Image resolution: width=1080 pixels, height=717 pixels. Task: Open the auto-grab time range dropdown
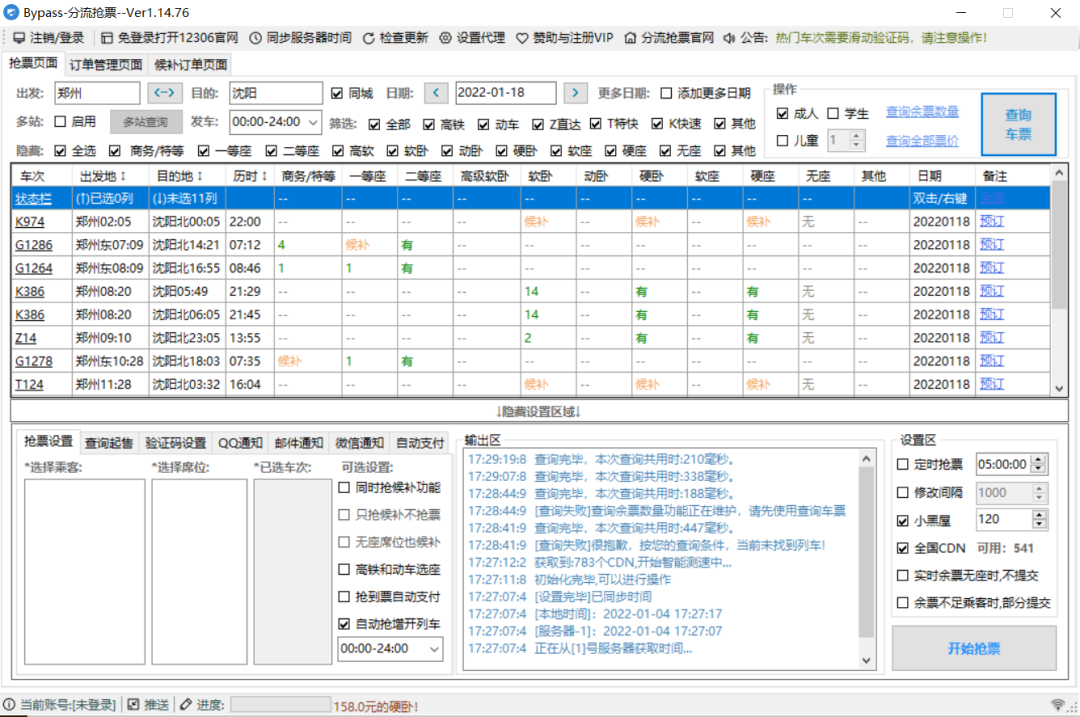coord(433,648)
